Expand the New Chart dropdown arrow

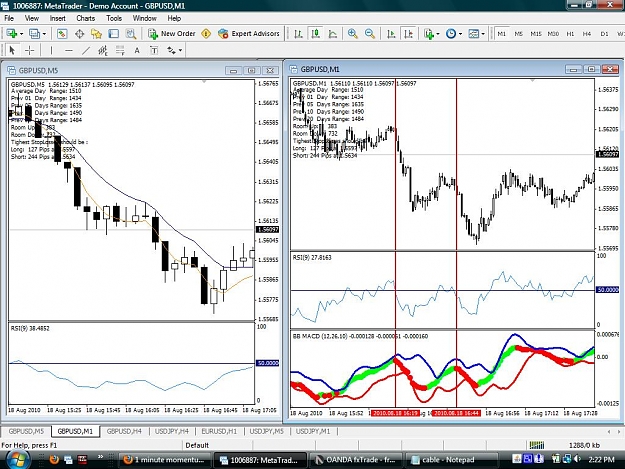tap(22, 34)
